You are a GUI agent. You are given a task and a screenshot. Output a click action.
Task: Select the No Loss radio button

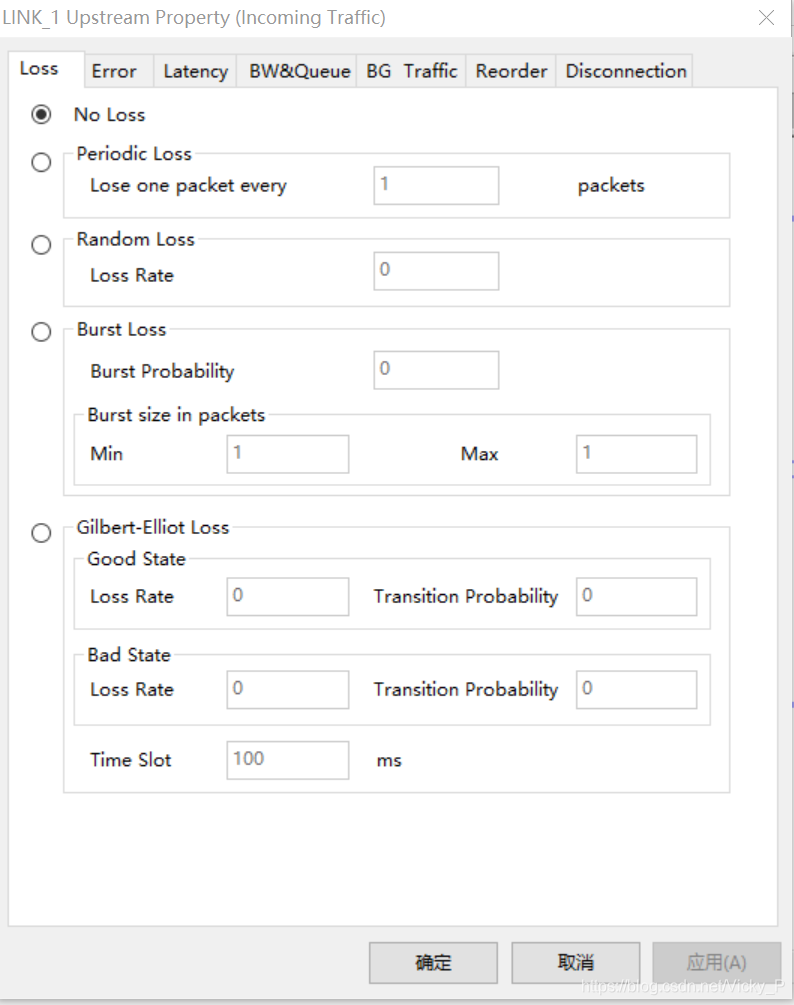41,114
